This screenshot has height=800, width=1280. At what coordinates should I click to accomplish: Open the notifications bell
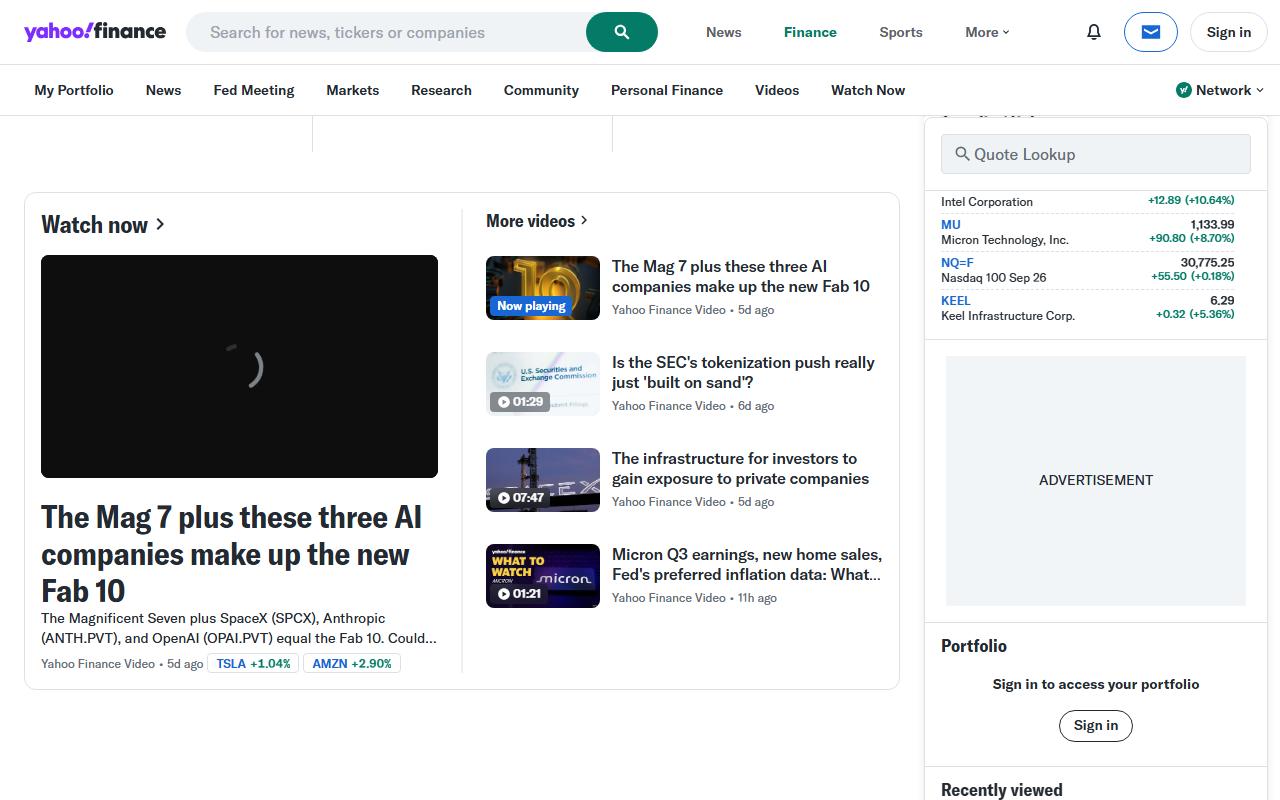point(1094,32)
